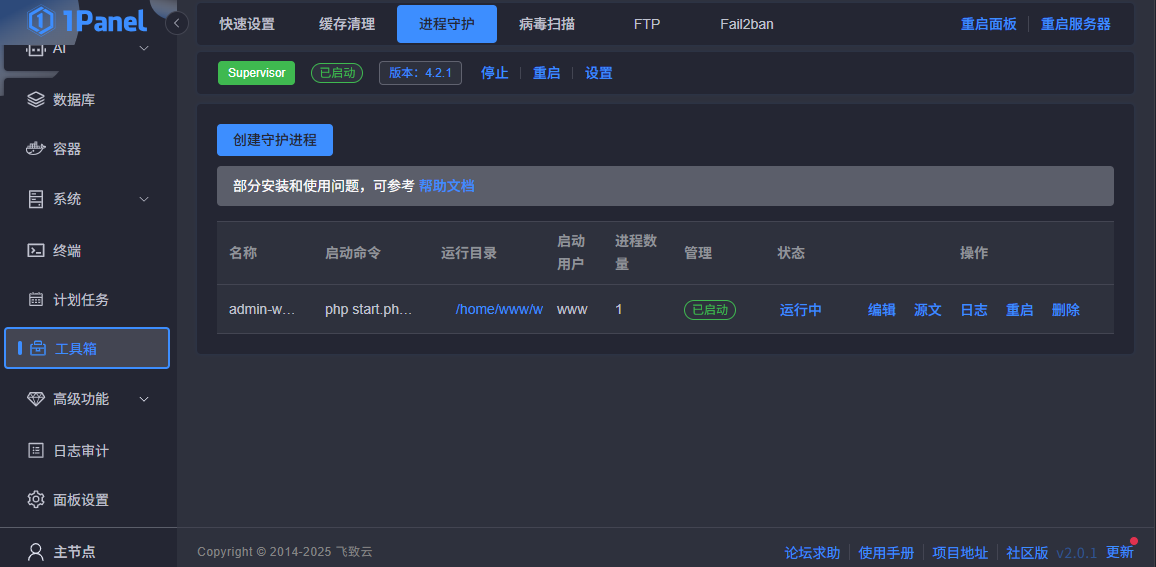
Task: Open the 论坛求助 footer link
Action: (x=812, y=552)
